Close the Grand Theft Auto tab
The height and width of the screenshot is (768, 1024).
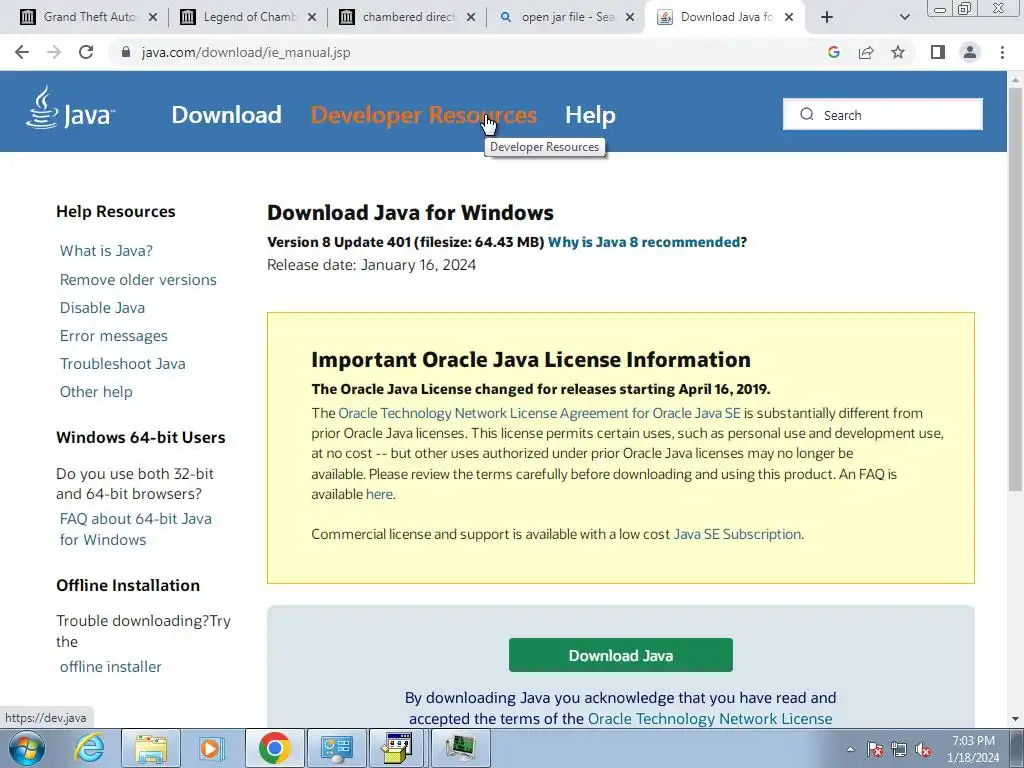tap(153, 18)
